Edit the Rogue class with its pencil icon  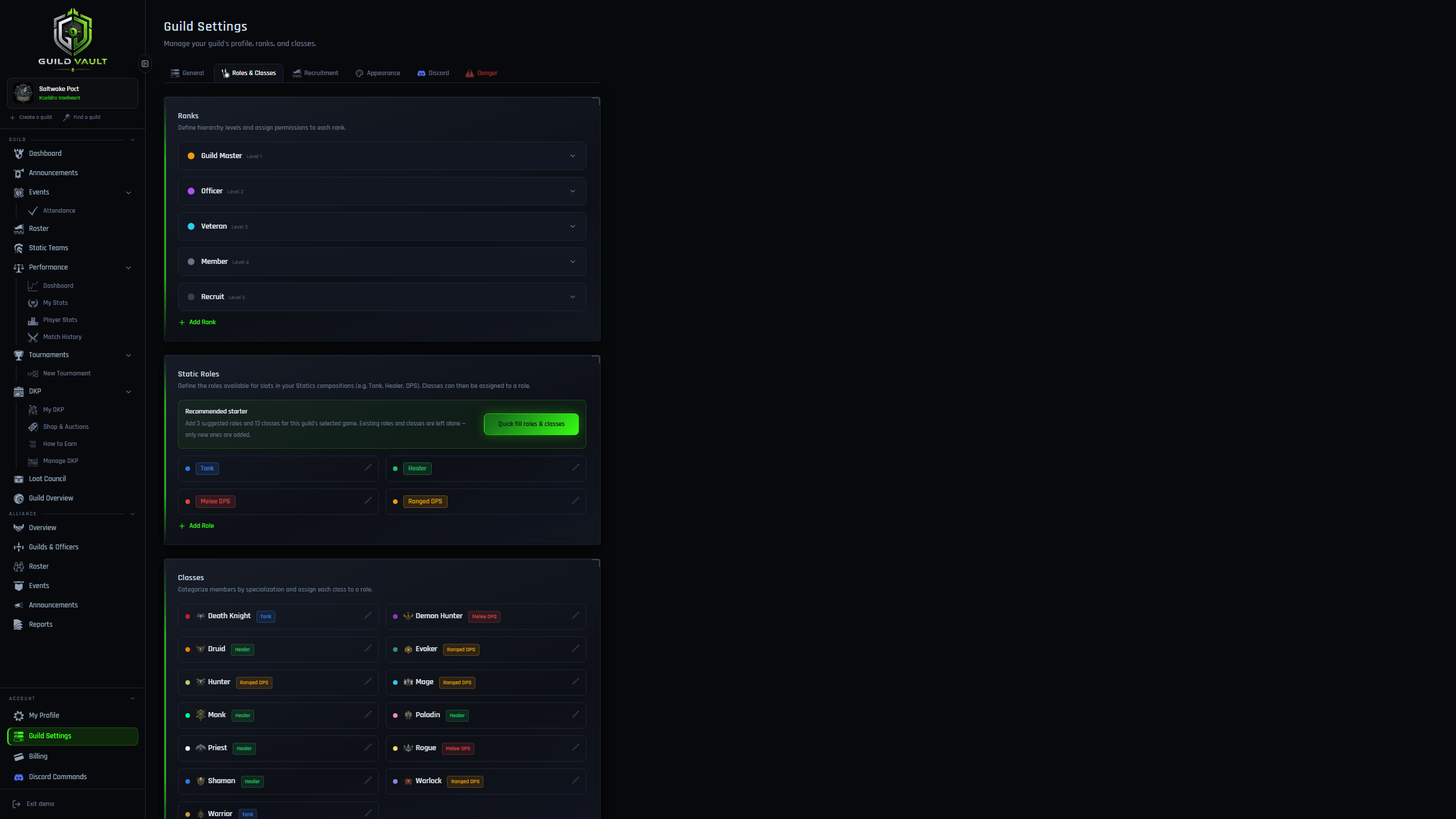[576, 748]
